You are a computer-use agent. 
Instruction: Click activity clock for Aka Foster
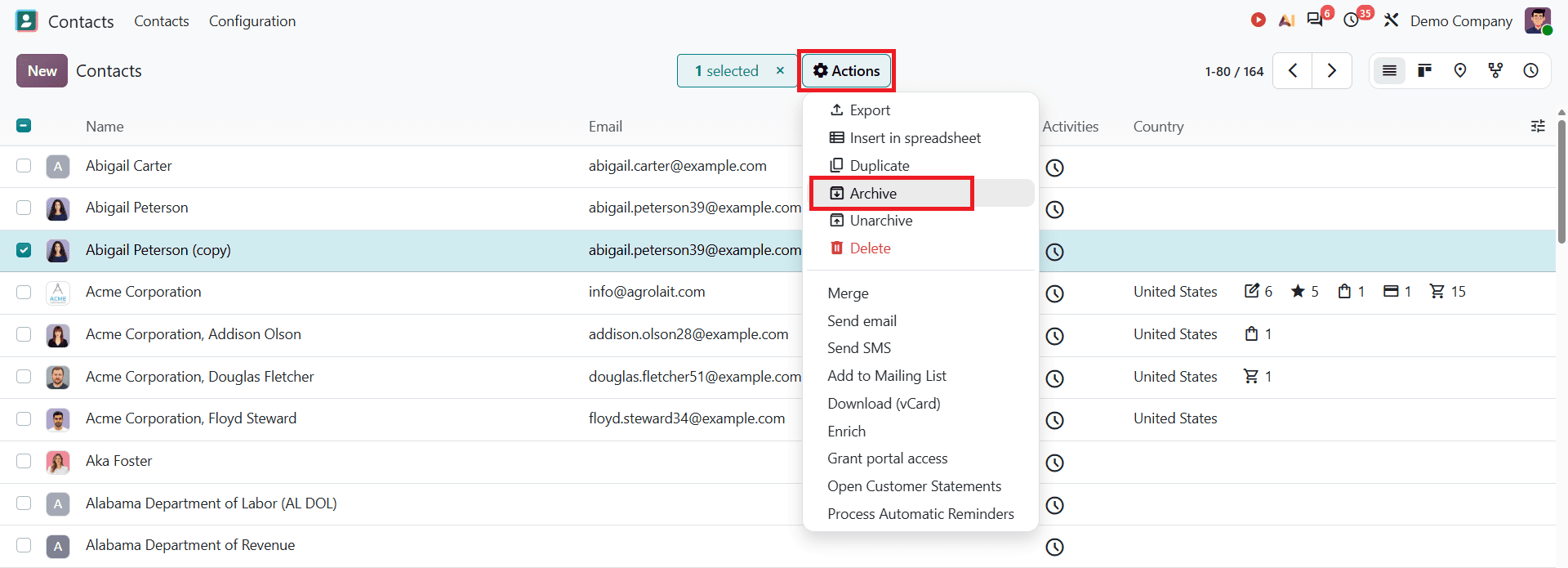(x=1055, y=463)
